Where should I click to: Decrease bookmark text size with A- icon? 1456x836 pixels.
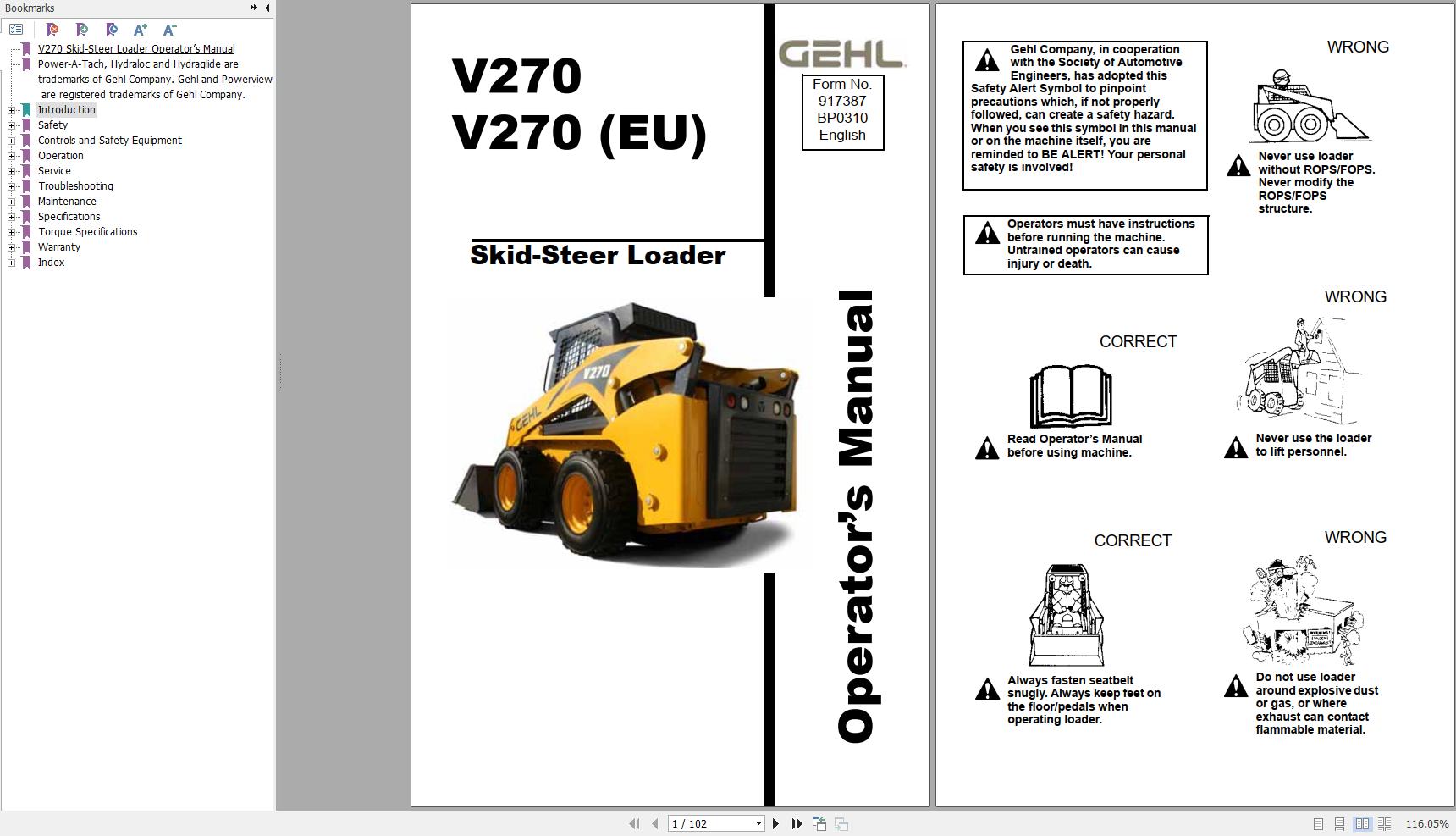pos(168,28)
